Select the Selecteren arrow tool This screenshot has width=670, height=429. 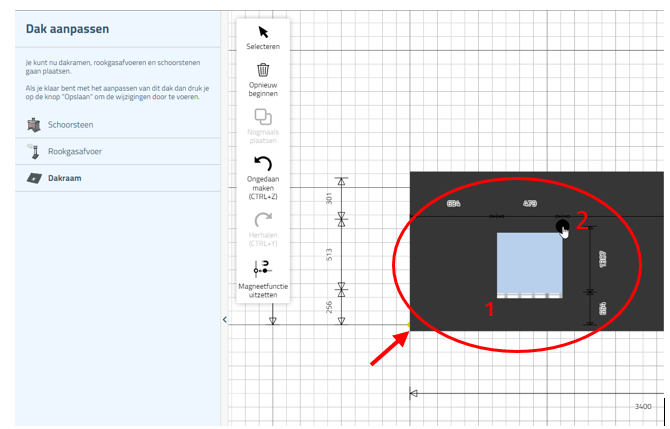click(x=263, y=32)
